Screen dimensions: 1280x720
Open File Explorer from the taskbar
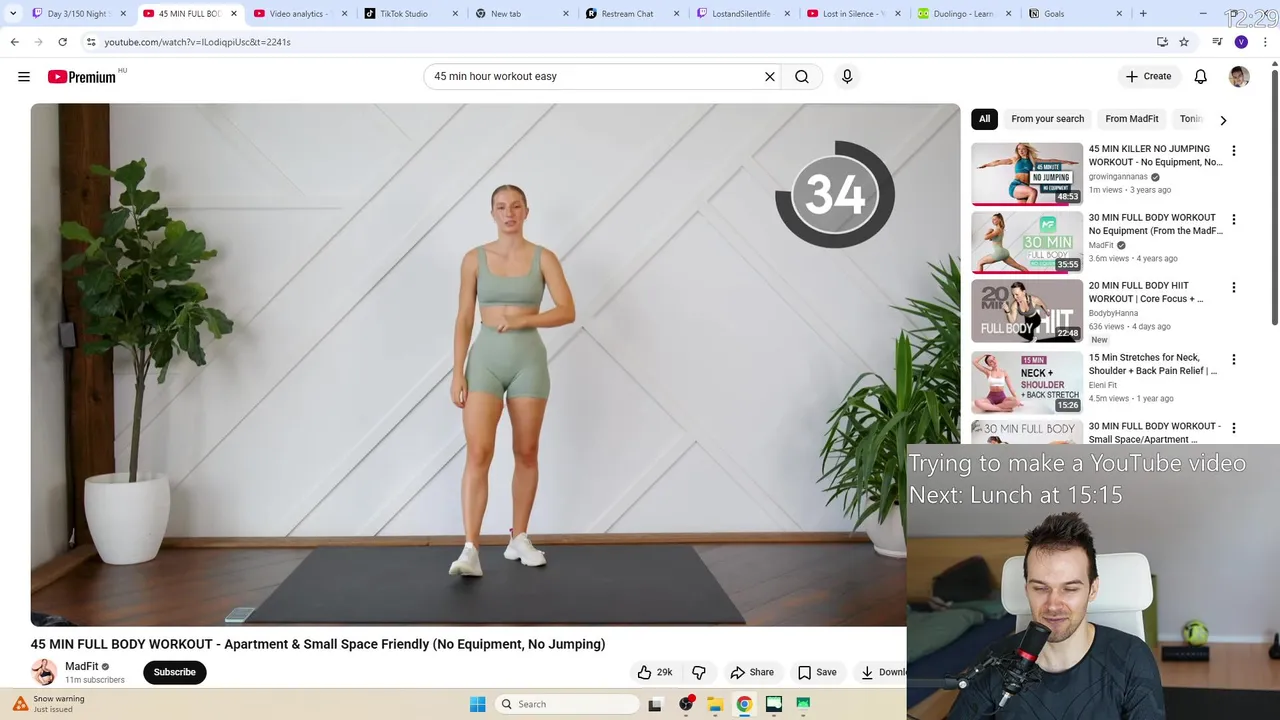tap(715, 704)
